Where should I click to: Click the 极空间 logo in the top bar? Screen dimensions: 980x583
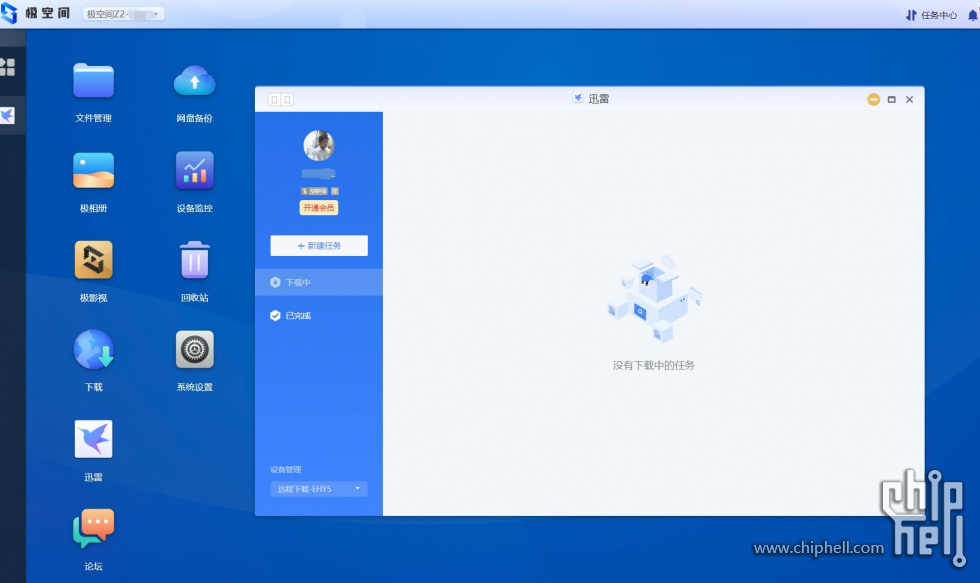coord(35,13)
